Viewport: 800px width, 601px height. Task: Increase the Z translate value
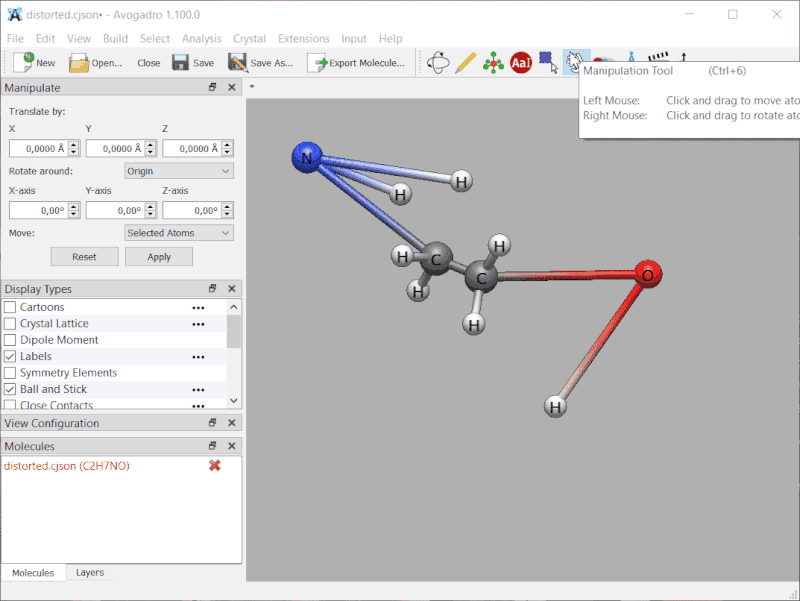(228, 145)
